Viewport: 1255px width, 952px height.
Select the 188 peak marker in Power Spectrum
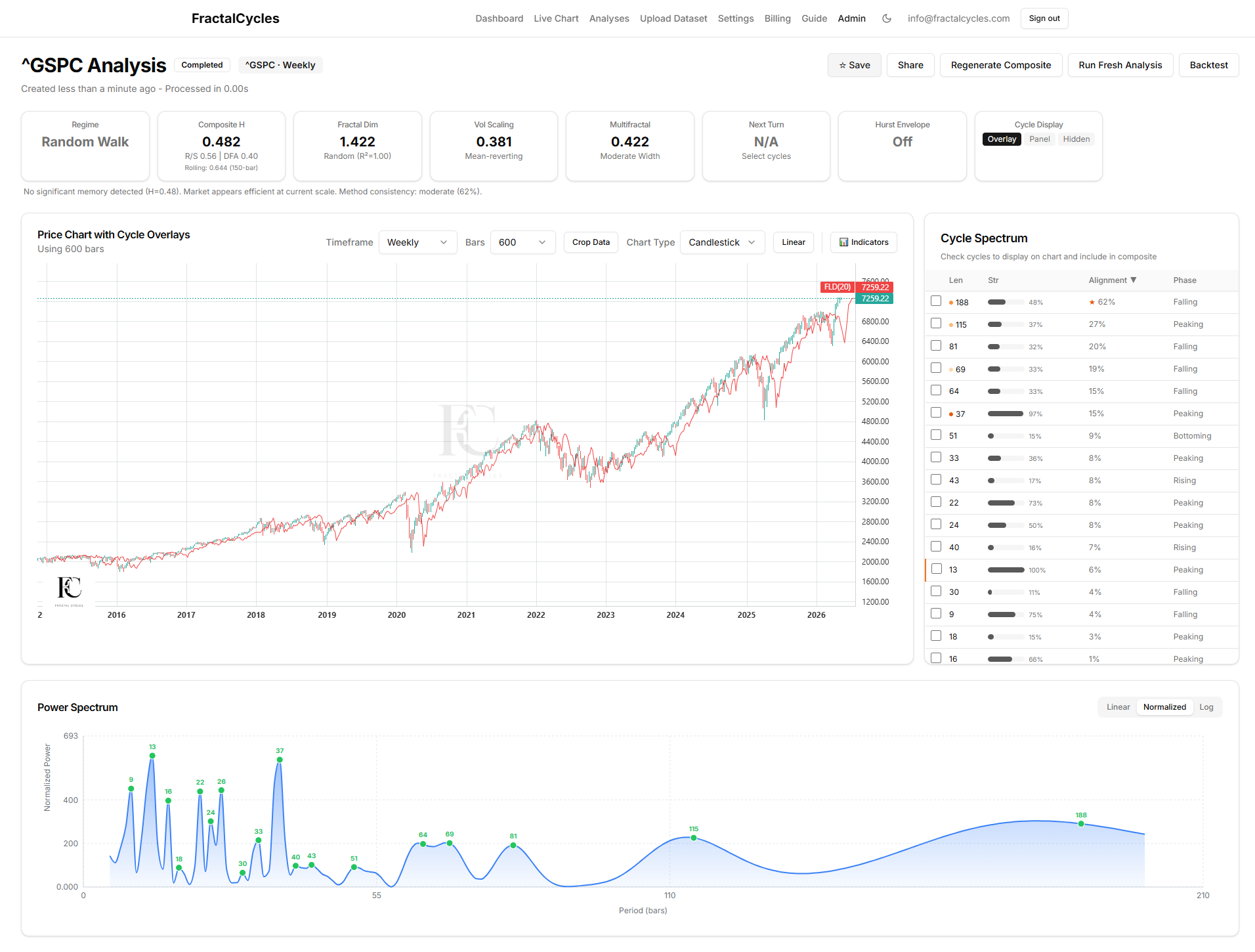coord(1081,823)
